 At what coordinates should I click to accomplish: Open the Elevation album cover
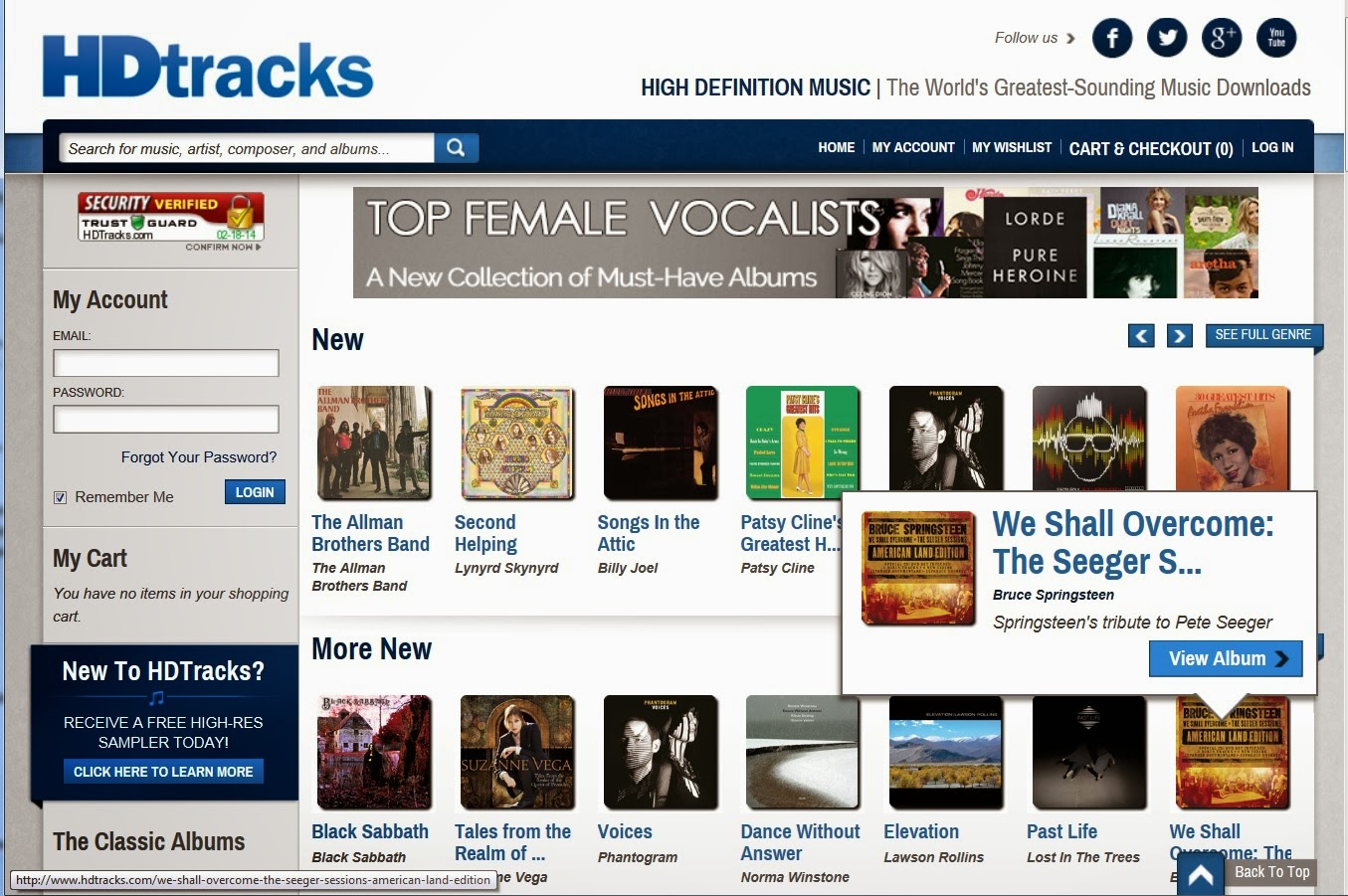pyautogui.click(x=946, y=752)
